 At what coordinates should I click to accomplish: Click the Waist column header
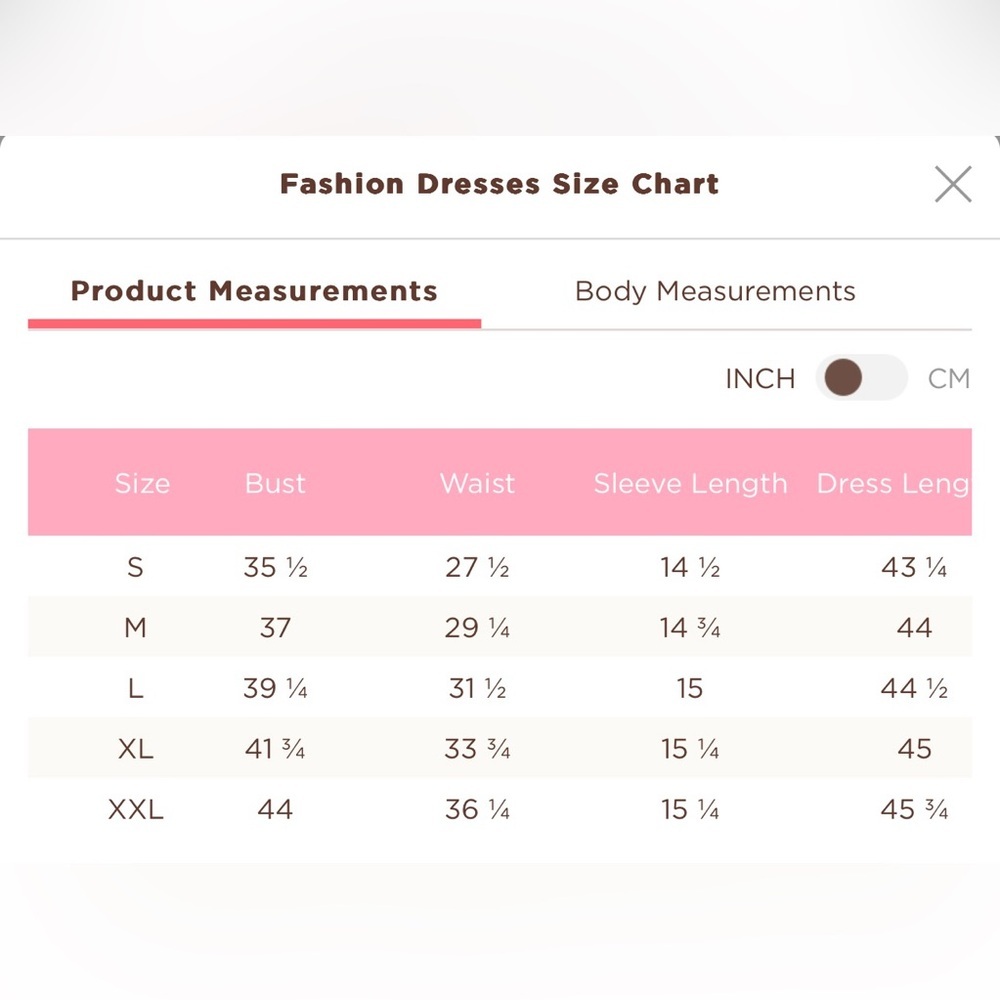pos(477,483)
